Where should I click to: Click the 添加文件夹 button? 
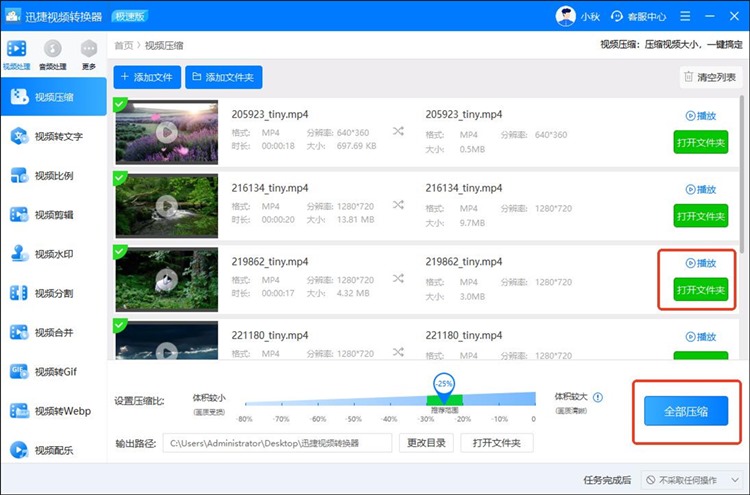[223, 77]
